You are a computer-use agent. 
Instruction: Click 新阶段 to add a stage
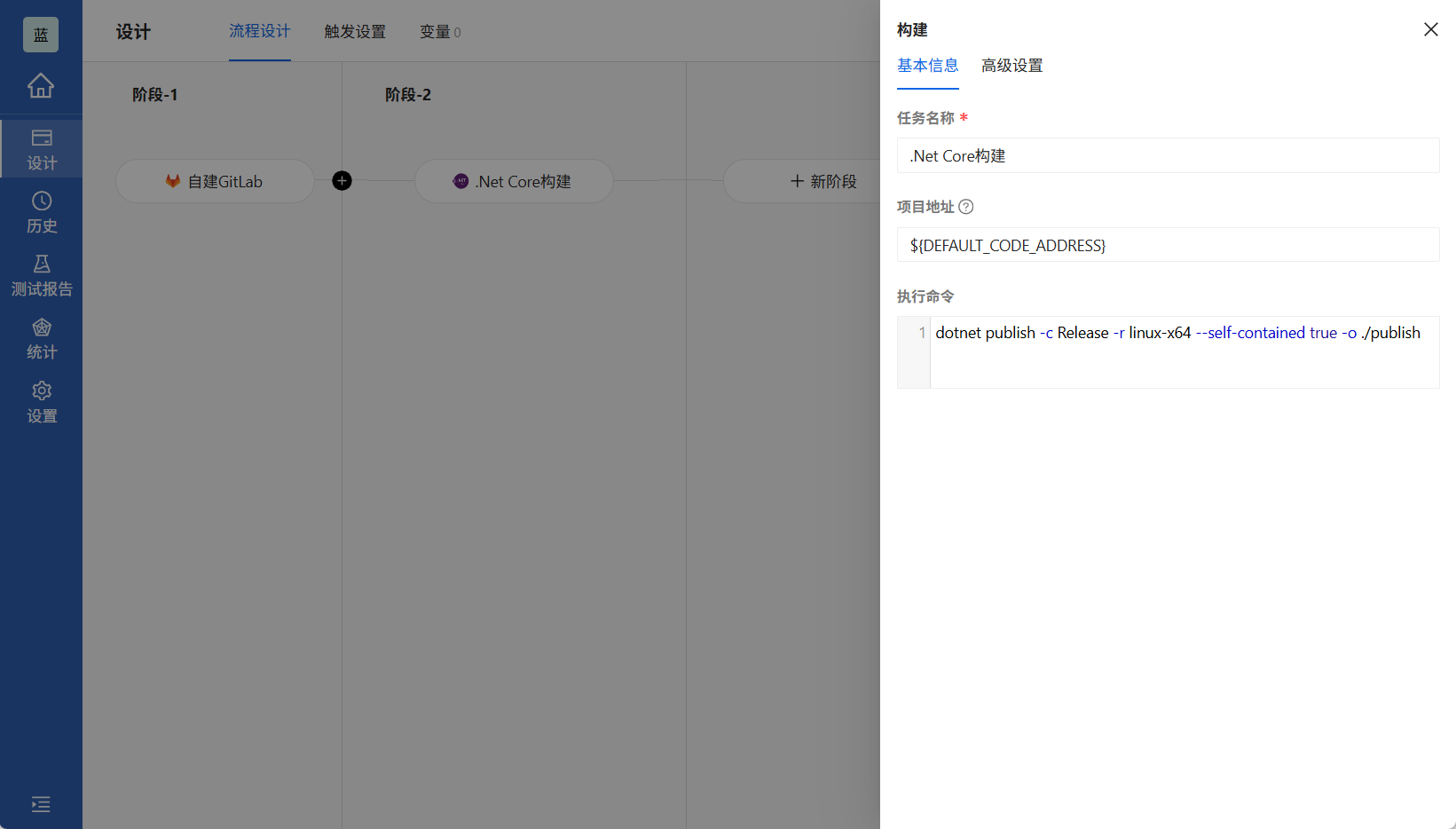pyautogui.click(x=824, y=181)
